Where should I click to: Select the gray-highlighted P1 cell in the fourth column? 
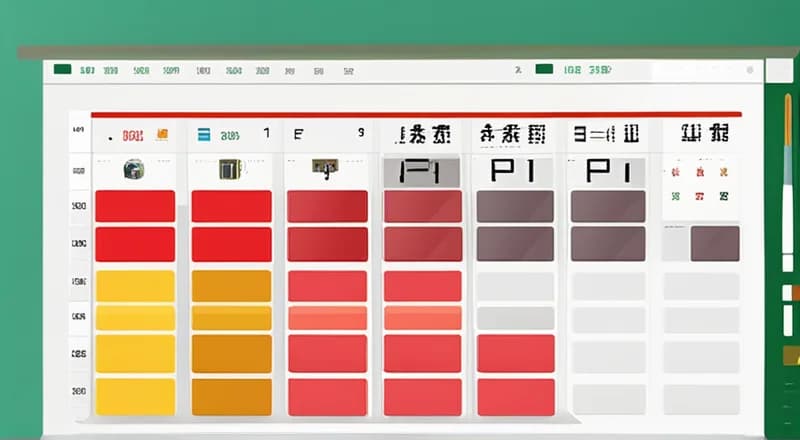pyautogui.click(x=421, y=172)
